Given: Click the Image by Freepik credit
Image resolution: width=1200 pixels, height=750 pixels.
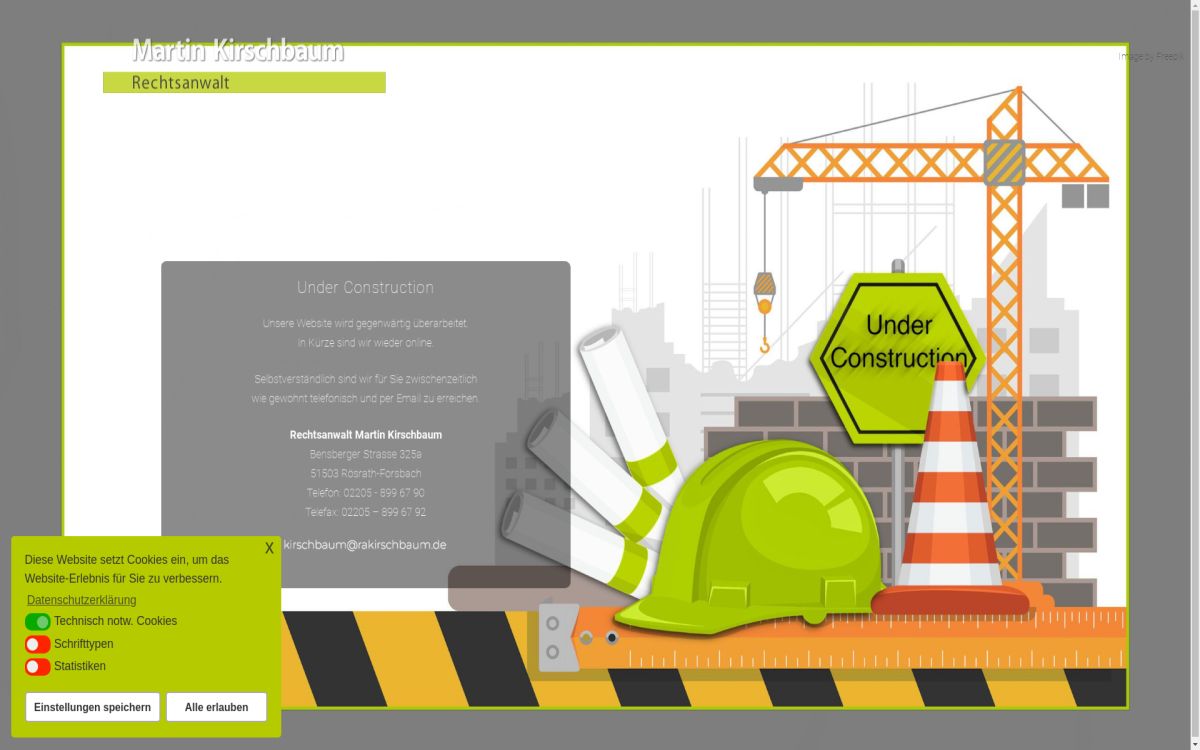Looking at the screenshot, I should tap(1150, 57).
